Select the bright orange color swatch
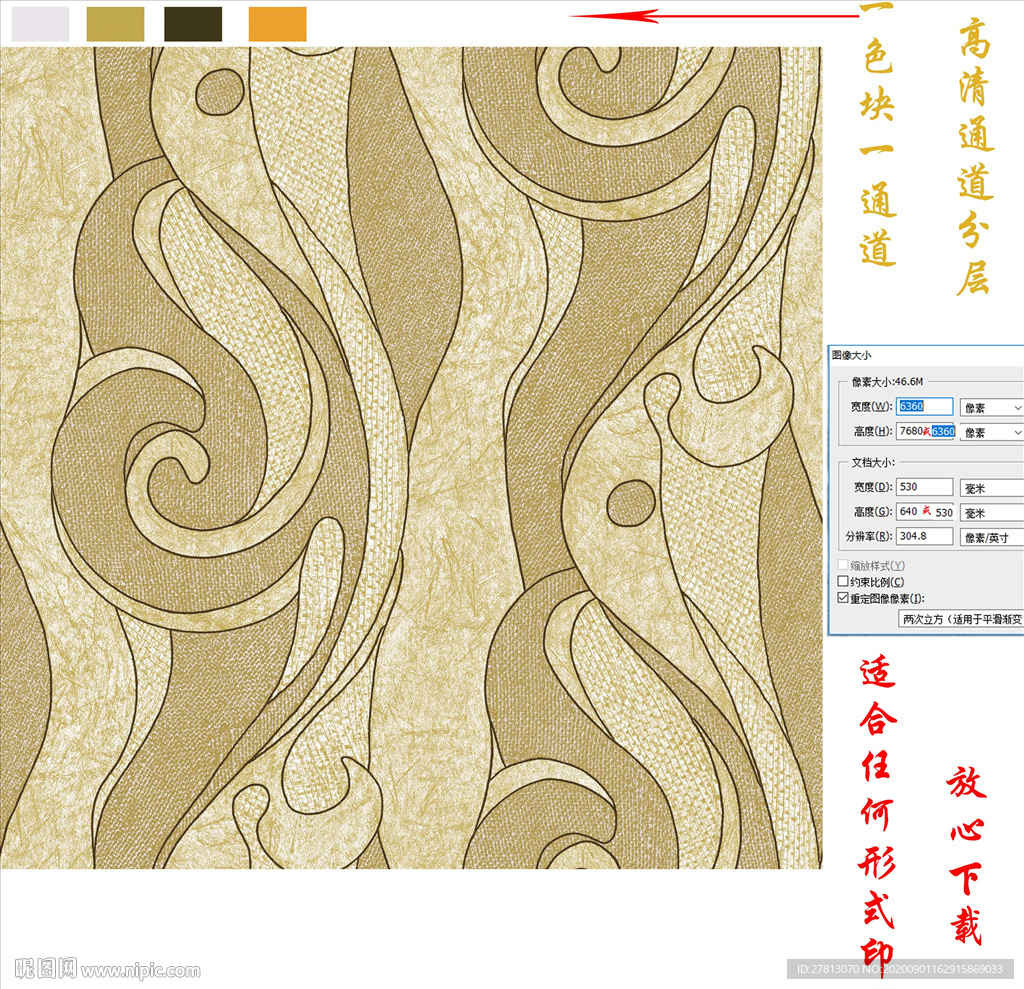The height and width of the screenshot is (989, 1024). coord(277,24)
